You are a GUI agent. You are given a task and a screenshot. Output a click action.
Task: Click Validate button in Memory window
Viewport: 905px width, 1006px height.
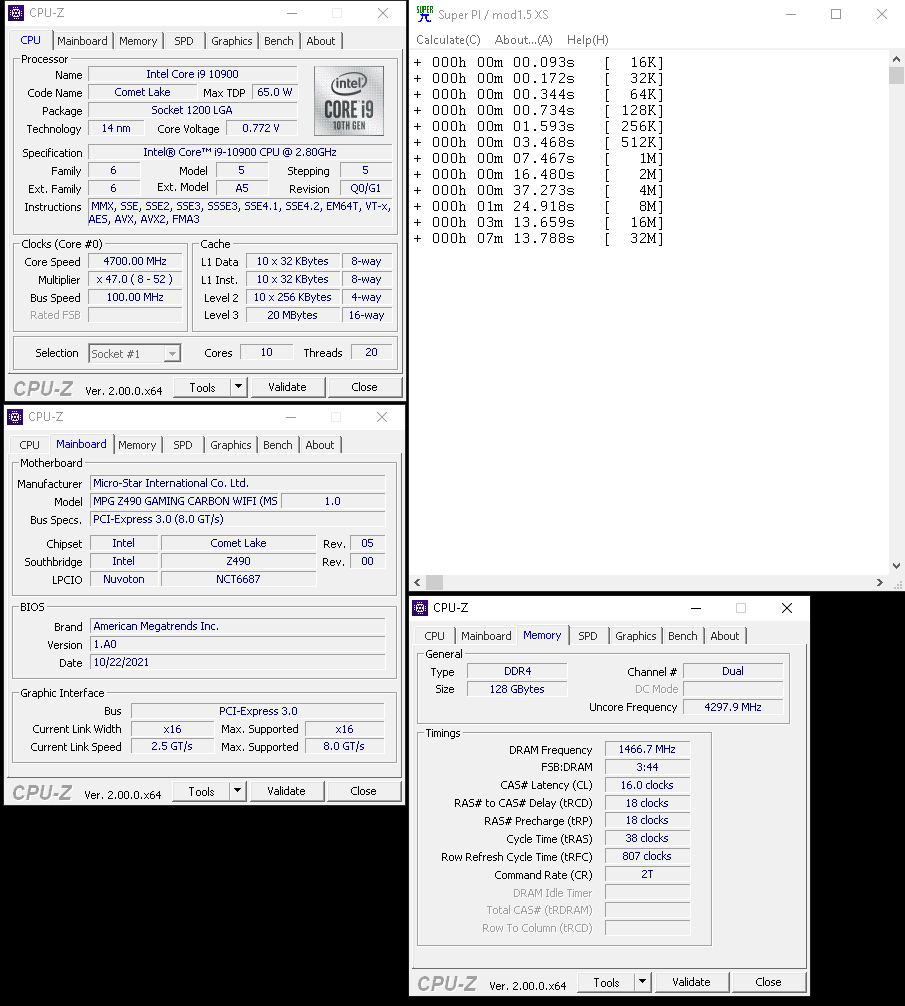[x=691, y=982]
